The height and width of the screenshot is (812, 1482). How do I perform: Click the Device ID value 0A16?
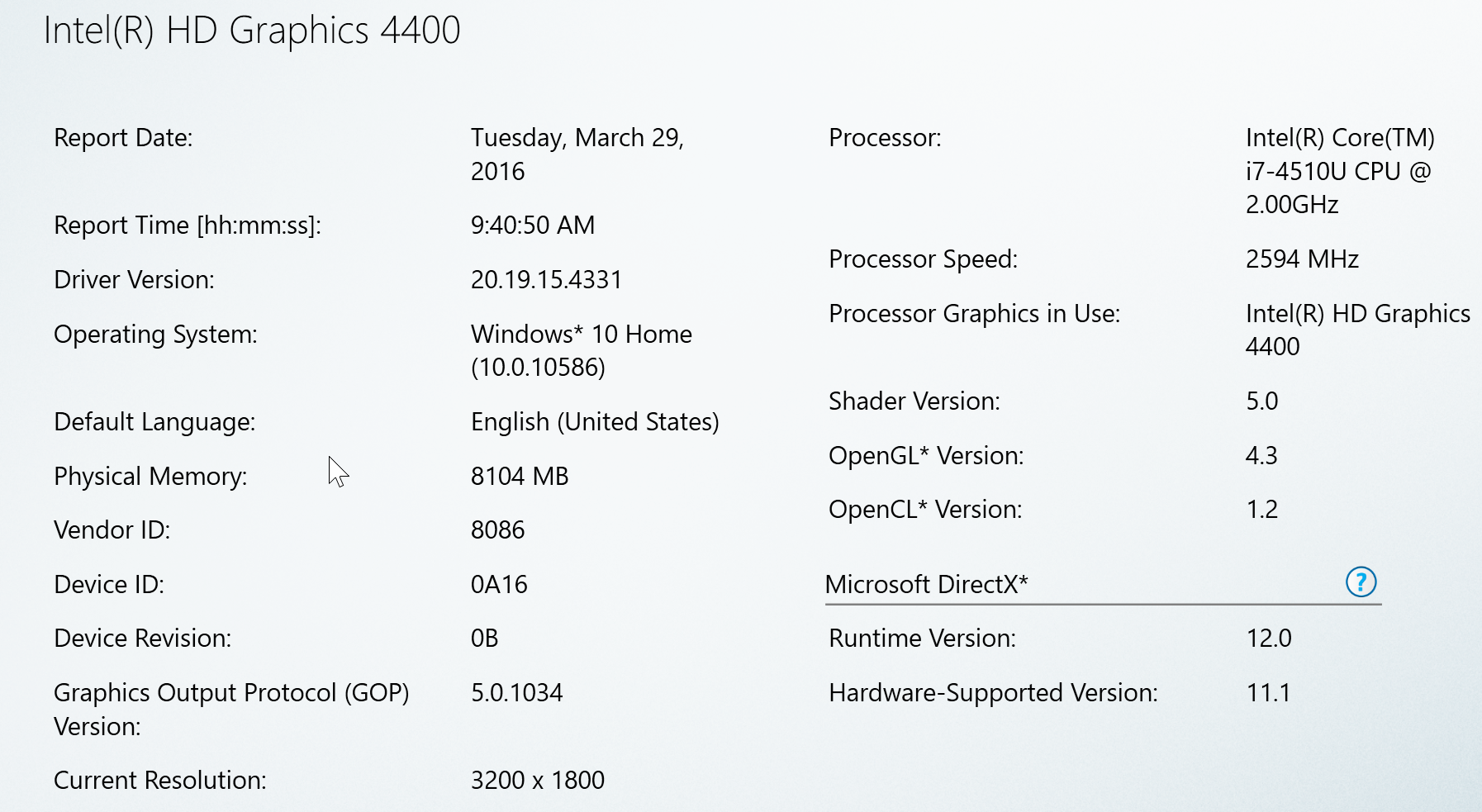[x=499, y=585]
